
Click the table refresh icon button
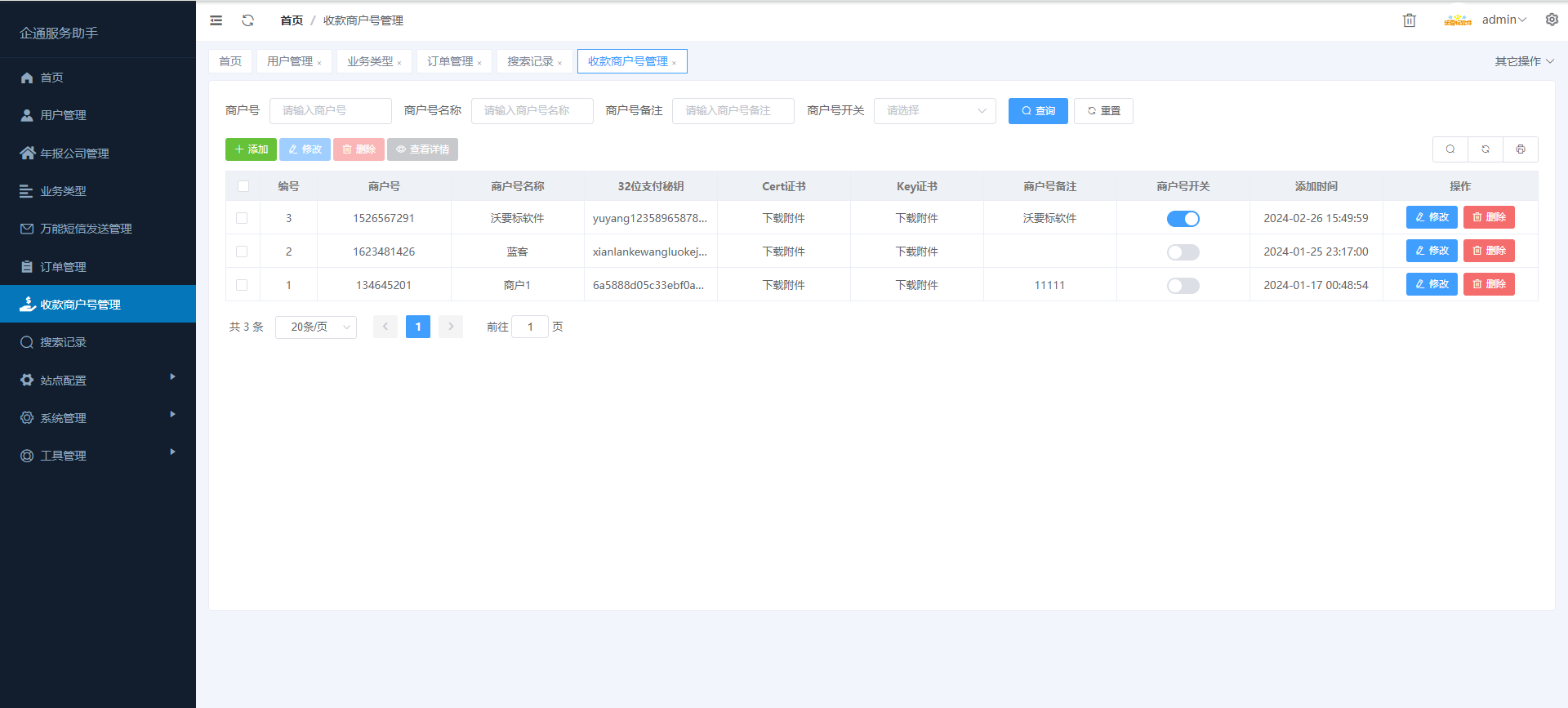point(1486,149)
